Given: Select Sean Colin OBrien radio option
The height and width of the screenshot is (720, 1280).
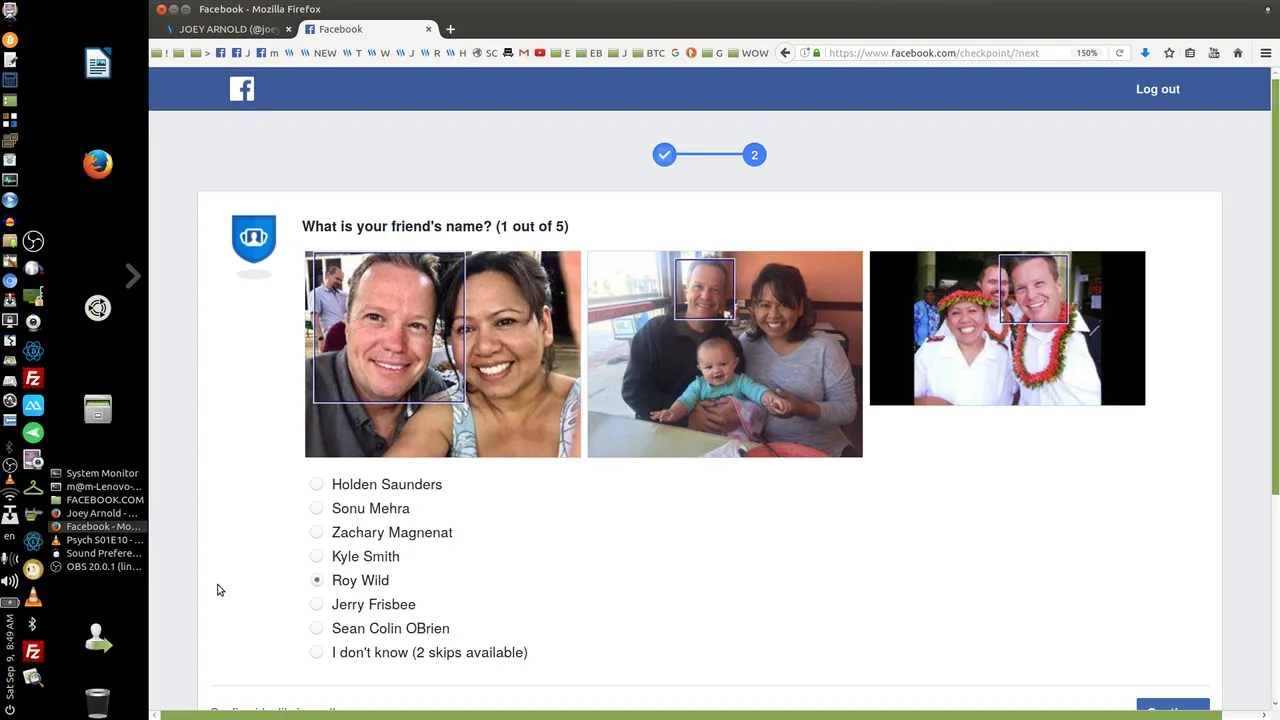Looking at the screenshot, I should [317, 628].
